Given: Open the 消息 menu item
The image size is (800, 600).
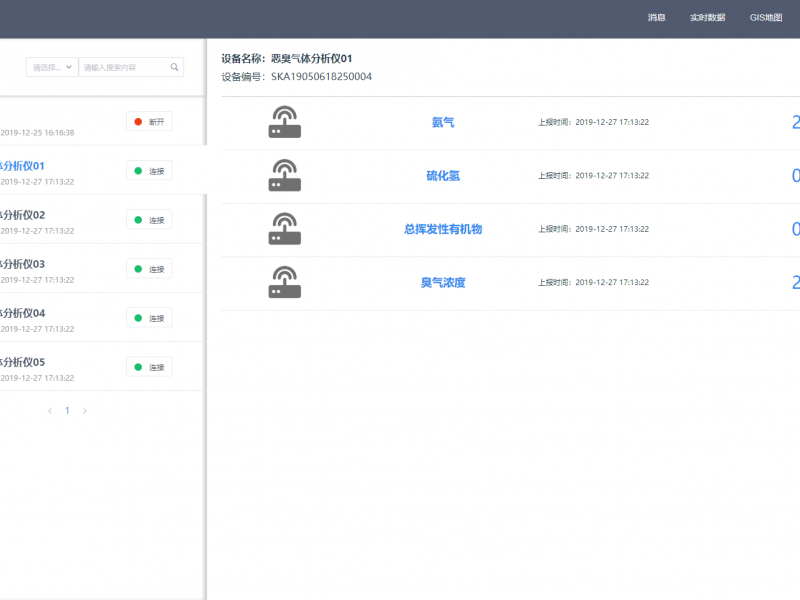Looking at the screenshot, I should [656, 18].
